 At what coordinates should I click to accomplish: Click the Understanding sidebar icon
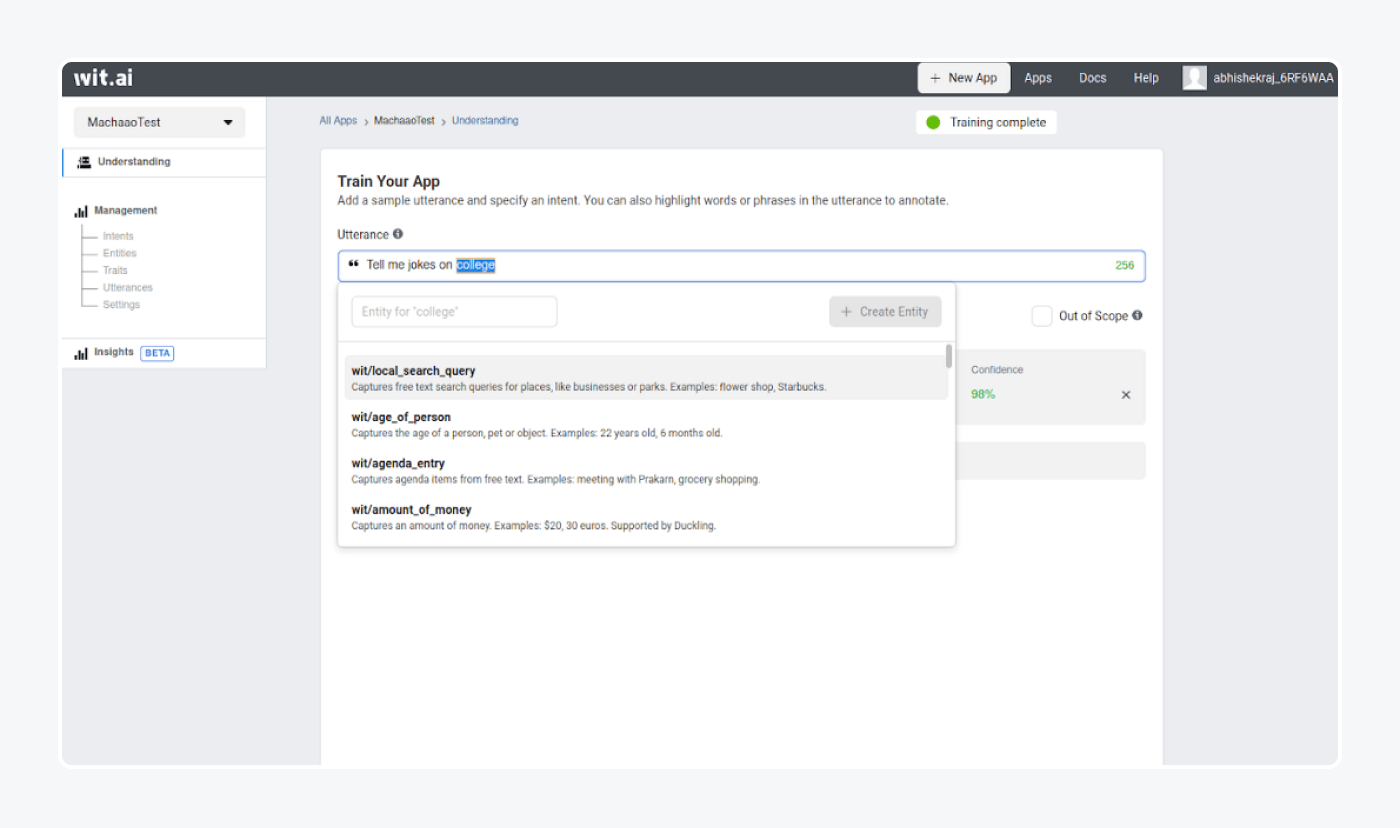(84, 162)
